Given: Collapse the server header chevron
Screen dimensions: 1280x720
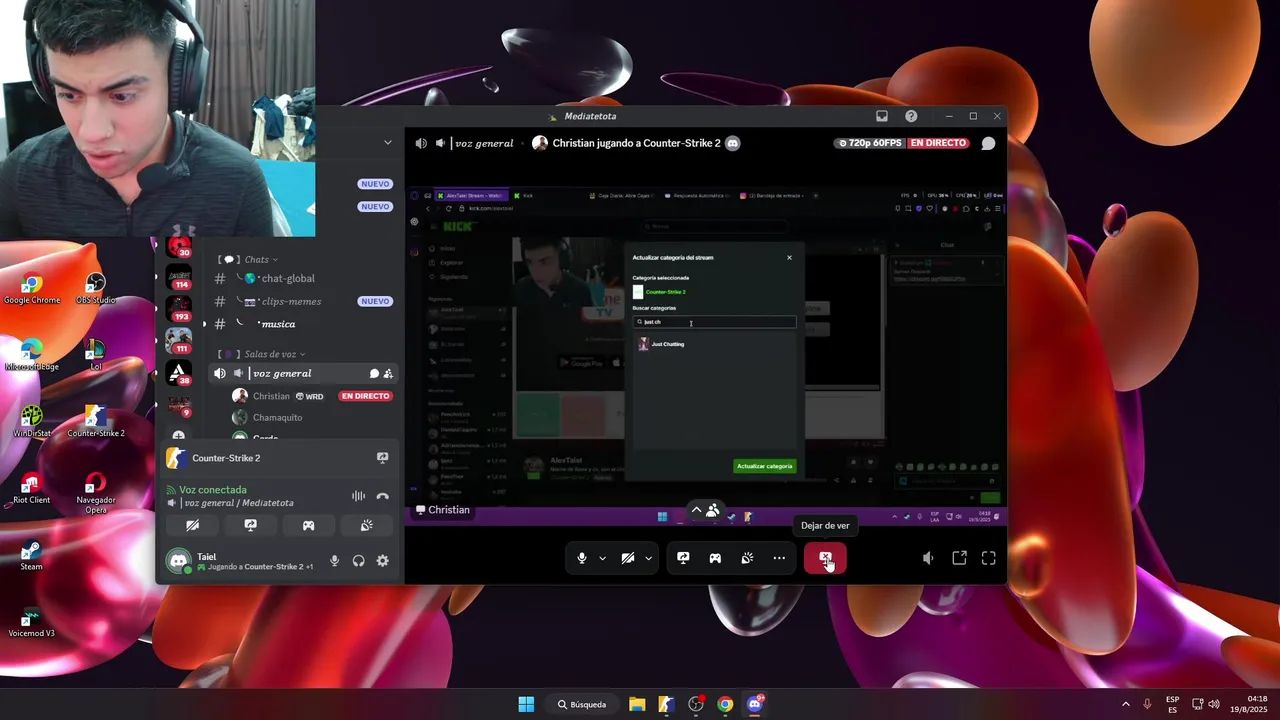Looking at the screenshot, I should pyautogui.click(x=388, y=142).
